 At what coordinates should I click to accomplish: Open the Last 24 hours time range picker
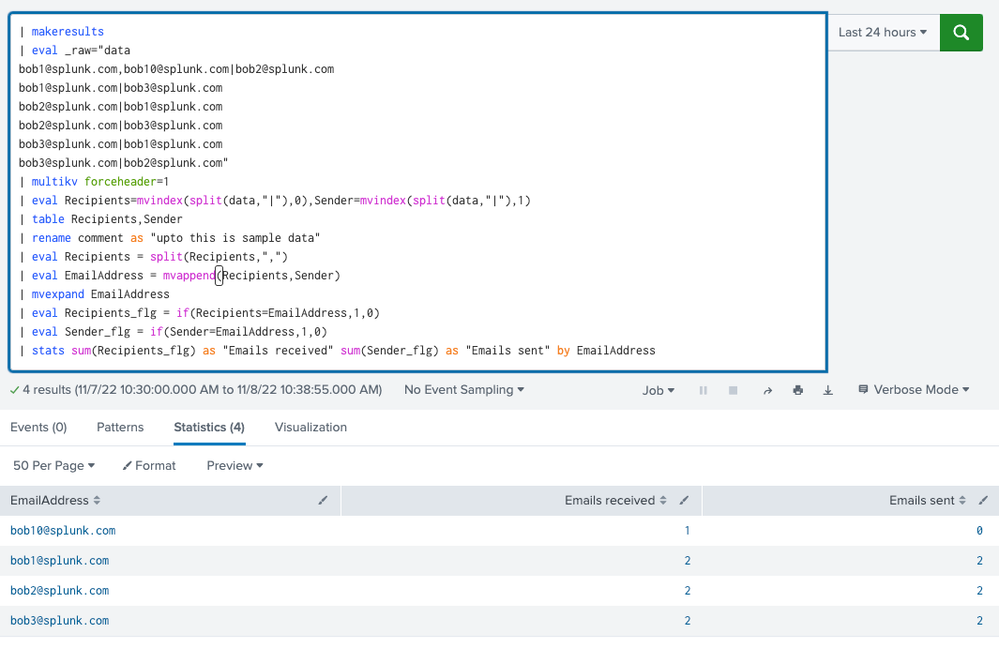click(882, 32)
